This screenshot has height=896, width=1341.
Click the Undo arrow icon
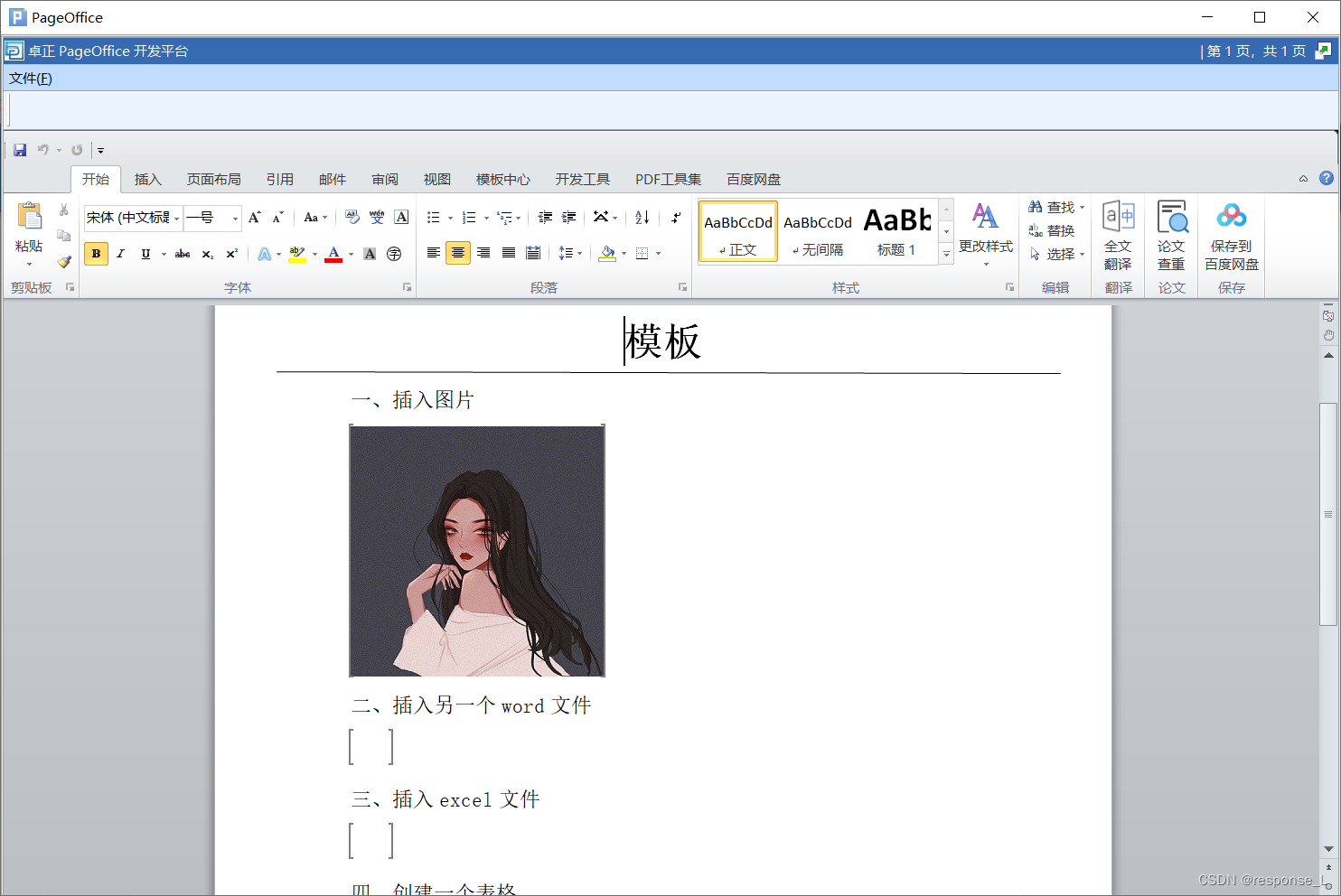(42, 150)
